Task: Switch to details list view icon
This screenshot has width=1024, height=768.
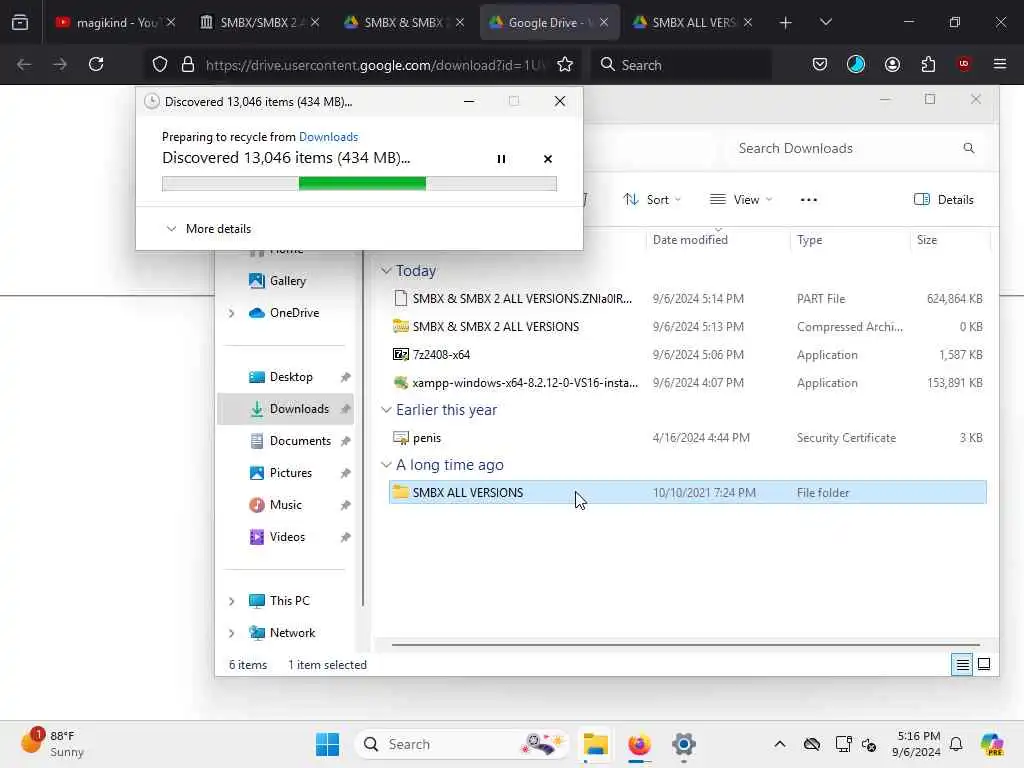Action: (x=962, y=665)
